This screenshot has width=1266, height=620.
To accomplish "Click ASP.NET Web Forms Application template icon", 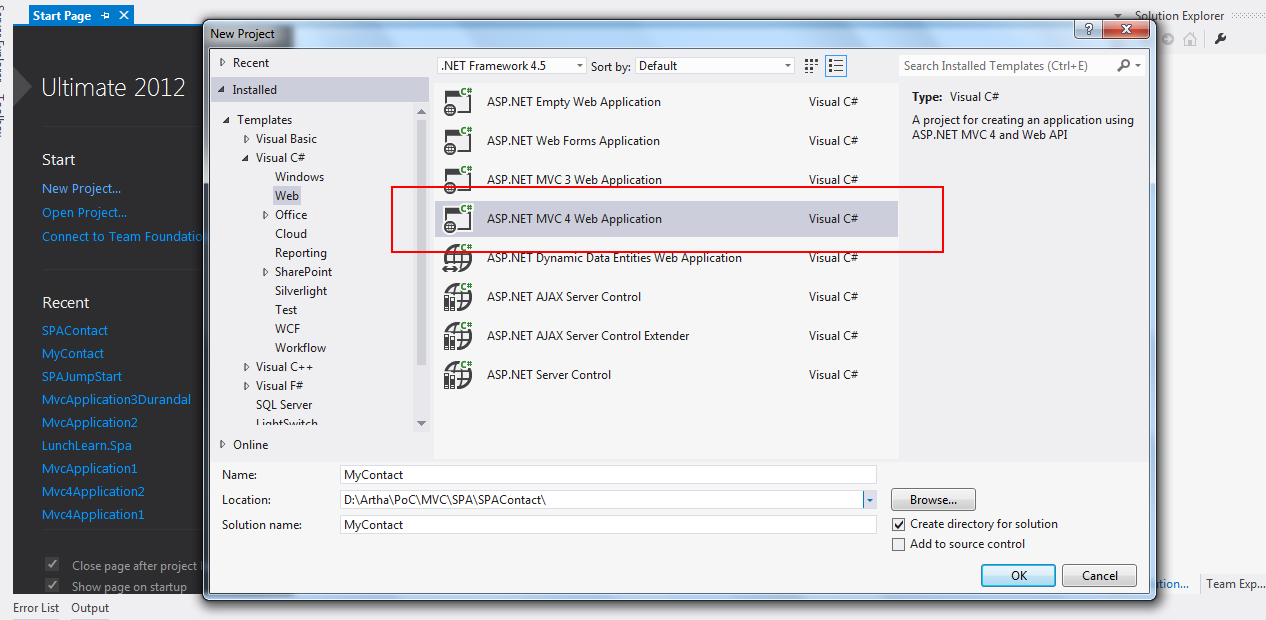I will coord(458,141).
